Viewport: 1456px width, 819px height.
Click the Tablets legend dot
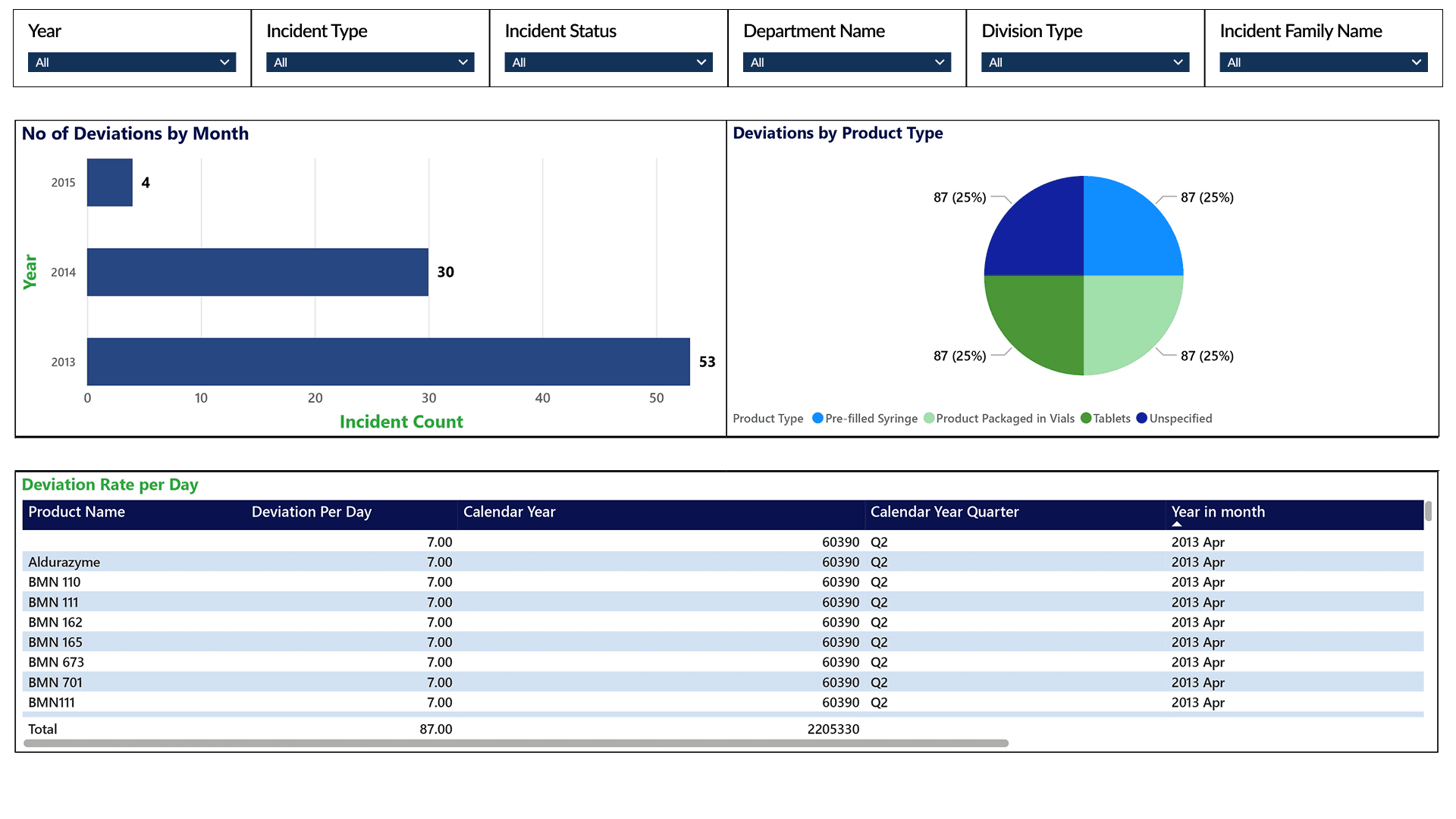point(1086,418)
